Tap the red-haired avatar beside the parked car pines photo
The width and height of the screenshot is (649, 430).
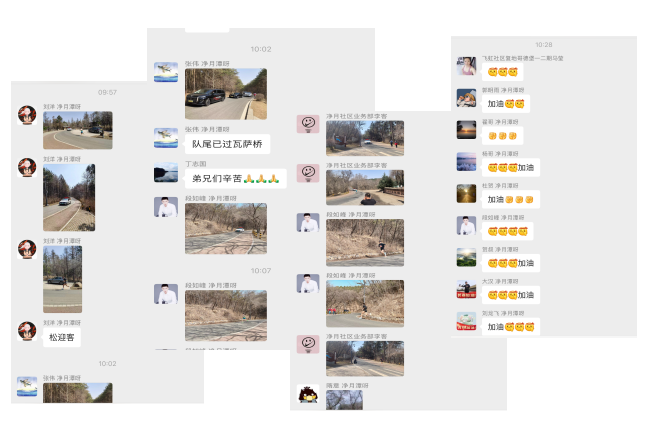(x=27, y=249)
